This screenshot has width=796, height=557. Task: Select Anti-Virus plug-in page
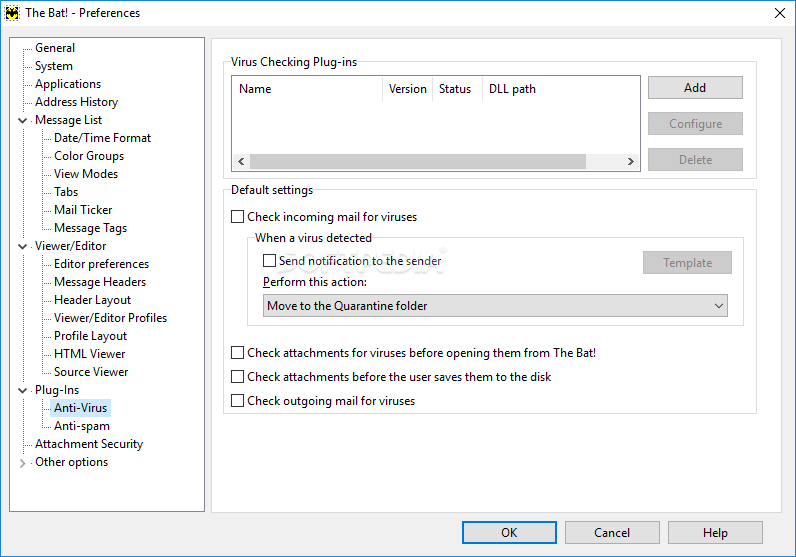tap(81, 408)
